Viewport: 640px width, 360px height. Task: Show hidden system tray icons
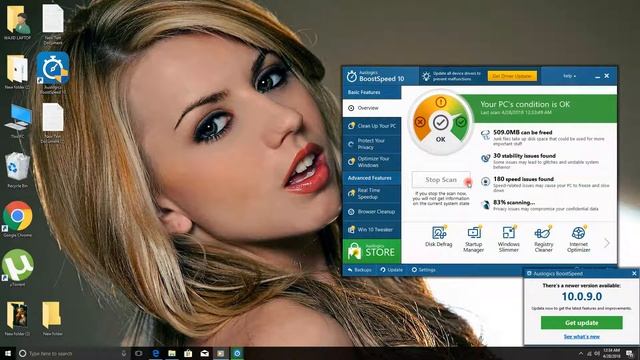coord(580,353)
